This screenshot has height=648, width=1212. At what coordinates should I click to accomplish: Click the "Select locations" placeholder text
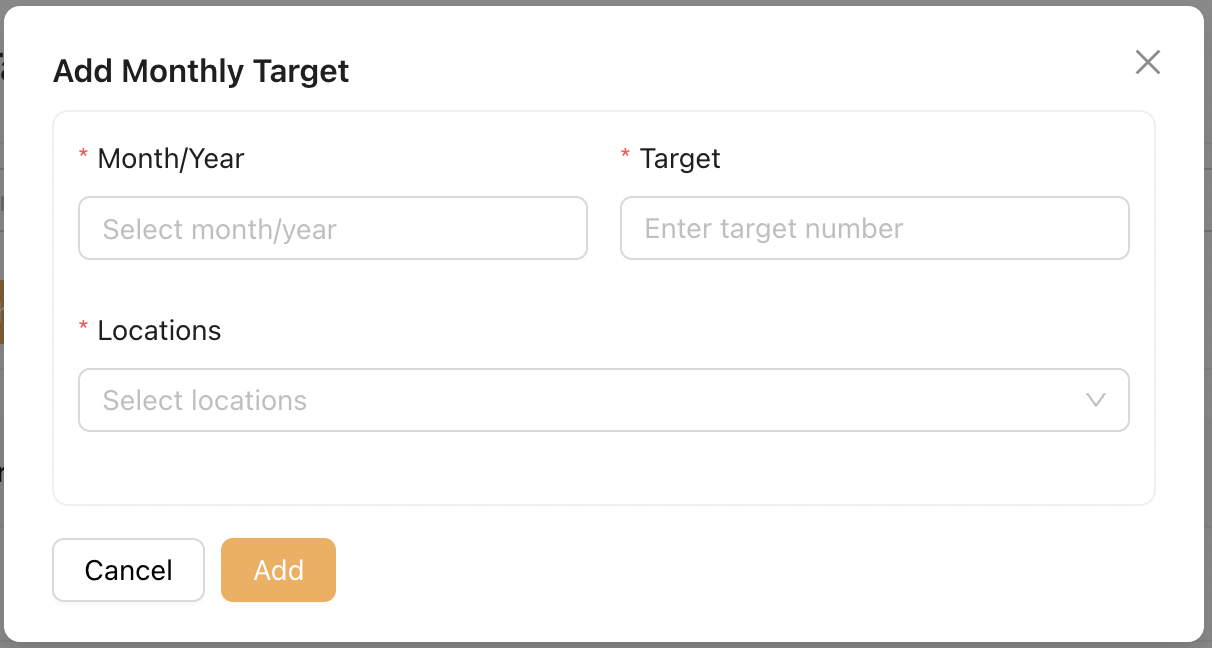pyautogui.click(x=205, y=401)
